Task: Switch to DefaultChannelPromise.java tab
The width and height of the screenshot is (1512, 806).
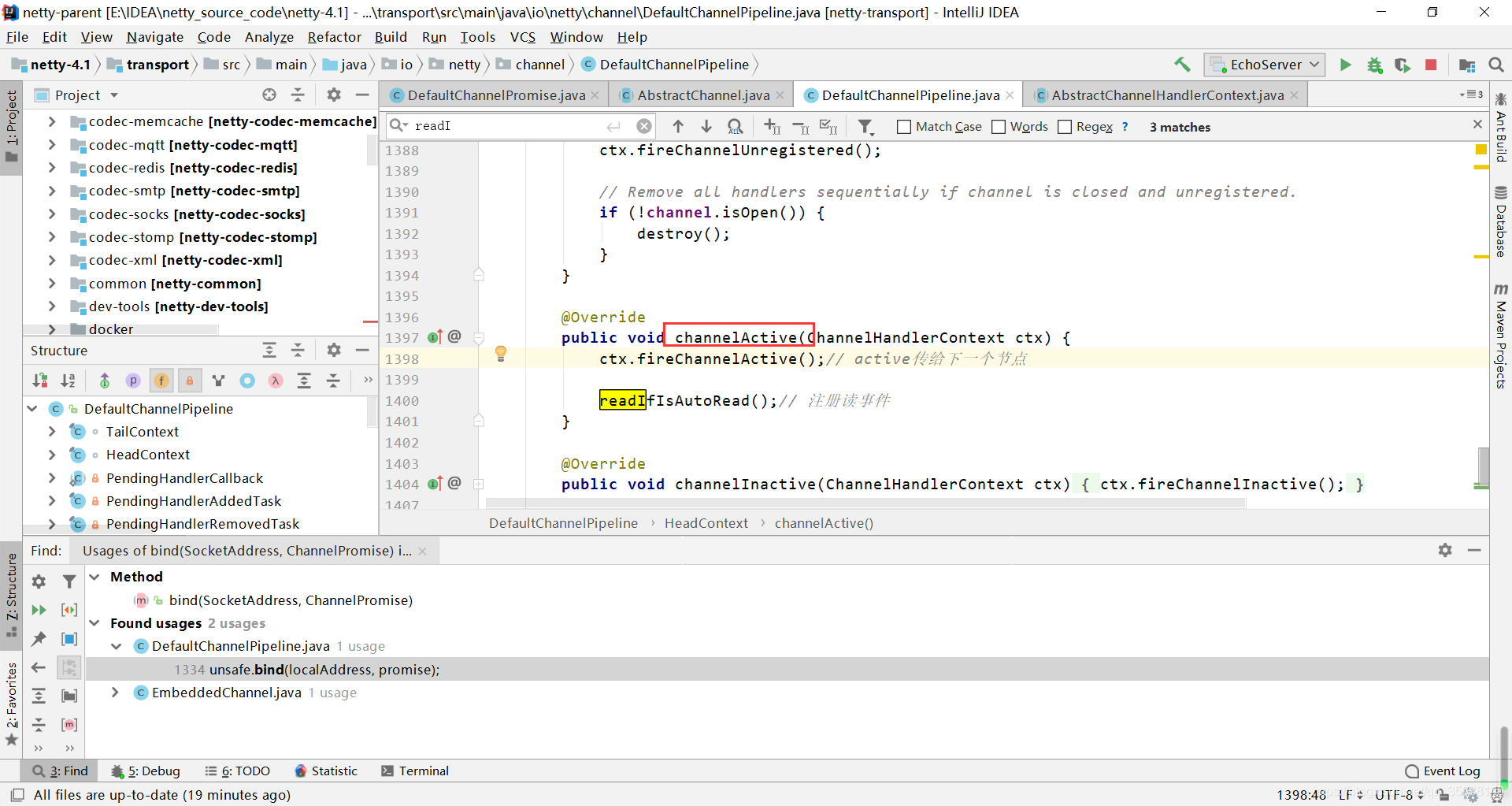Action: pyautogui.click(x=496, y=95)
